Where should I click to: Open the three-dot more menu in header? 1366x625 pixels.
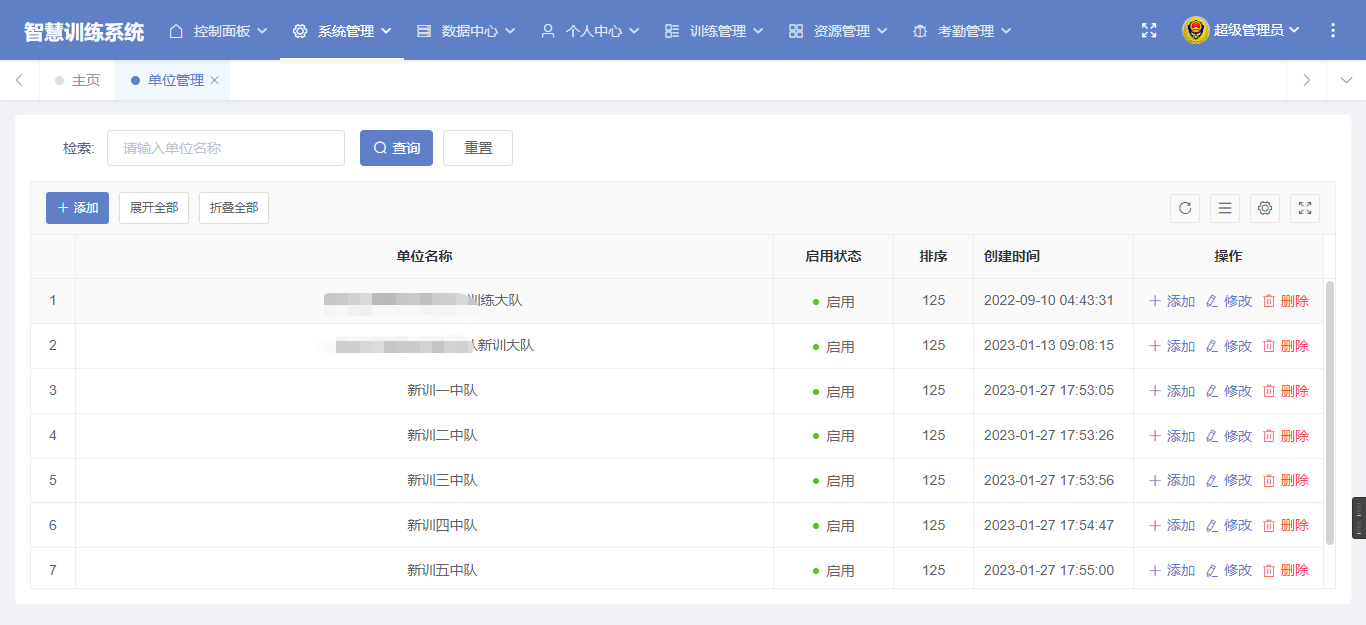tap(1332, 31)
